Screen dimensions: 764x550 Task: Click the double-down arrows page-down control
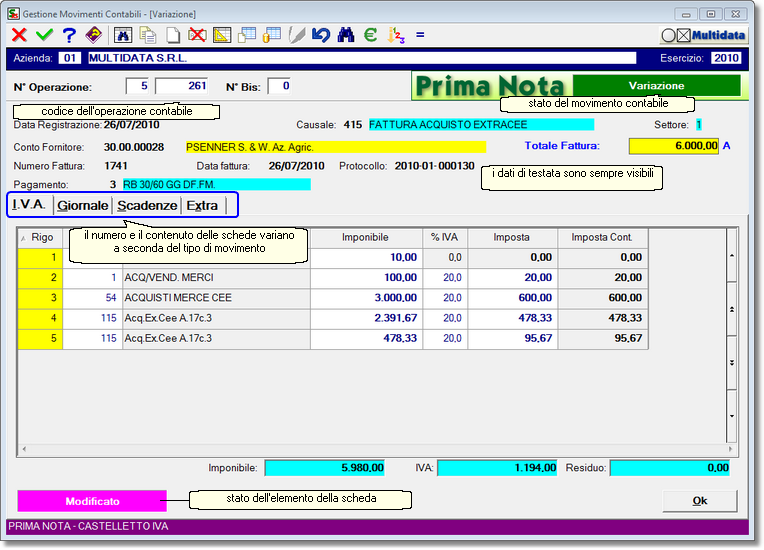(731, 363)
